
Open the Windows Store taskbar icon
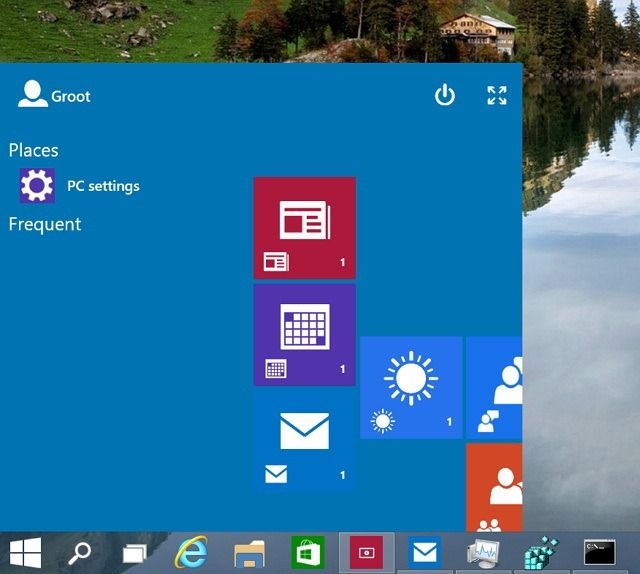[x=308, y=552]
